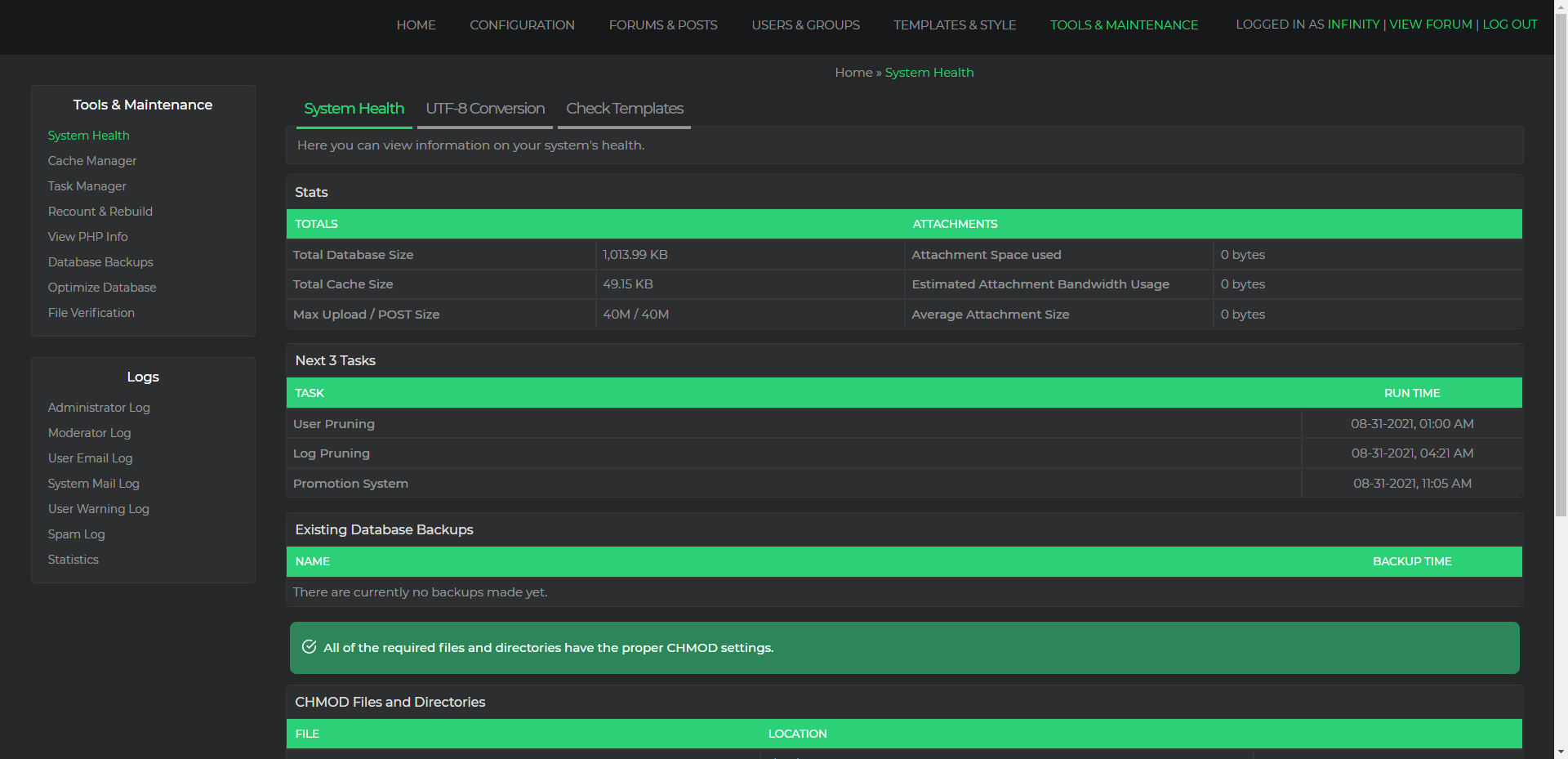
Task: Click the scrollbar down arrow
Action: (x=1561, y=752)
